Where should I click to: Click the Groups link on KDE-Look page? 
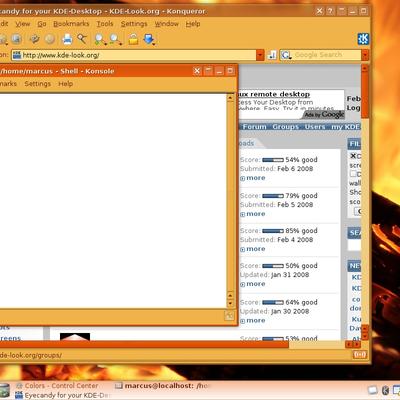click(286, 127)
